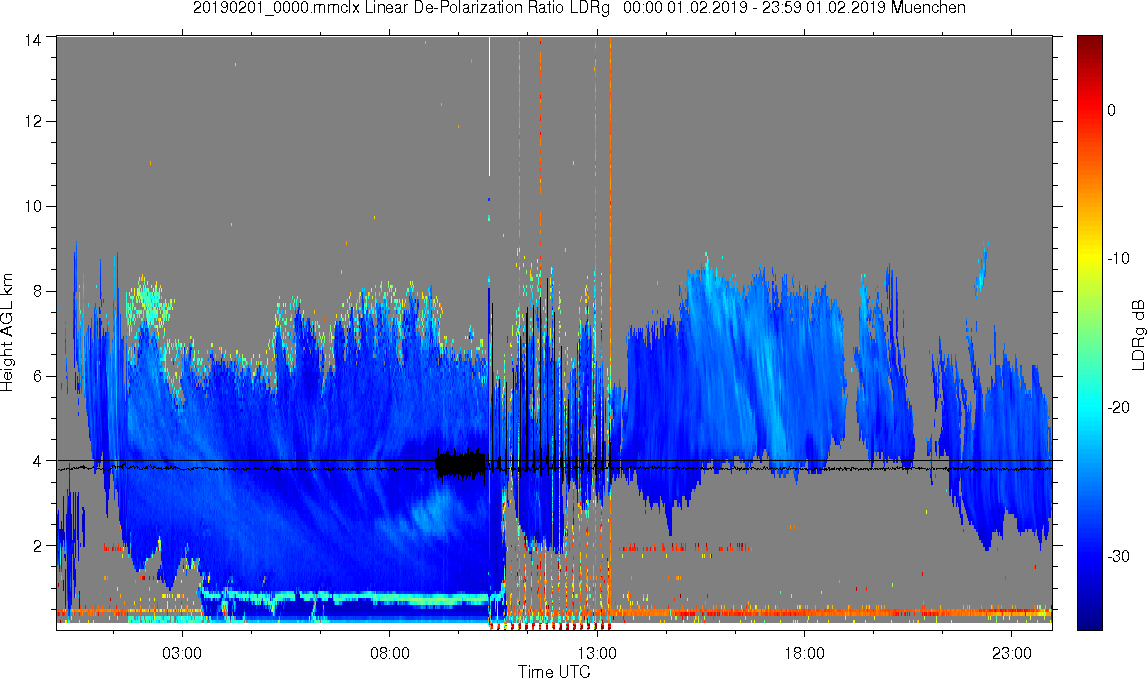The height and width of the screenshot is (678, 1147).
Task: Click the -10 dB colorbar label
Action: click(1118, 258)
